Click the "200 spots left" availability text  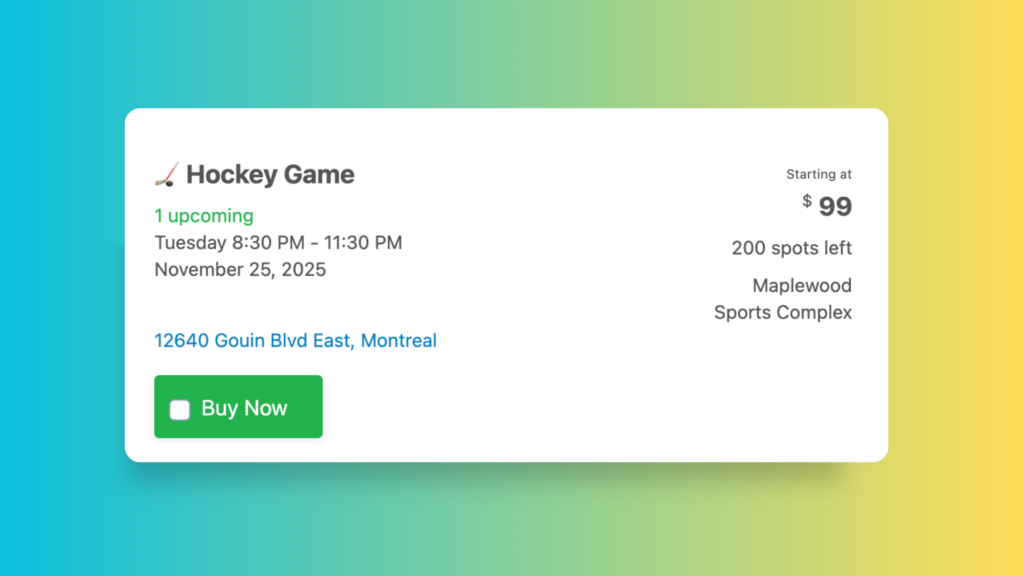pyautogui.click(x=791, y=248)
